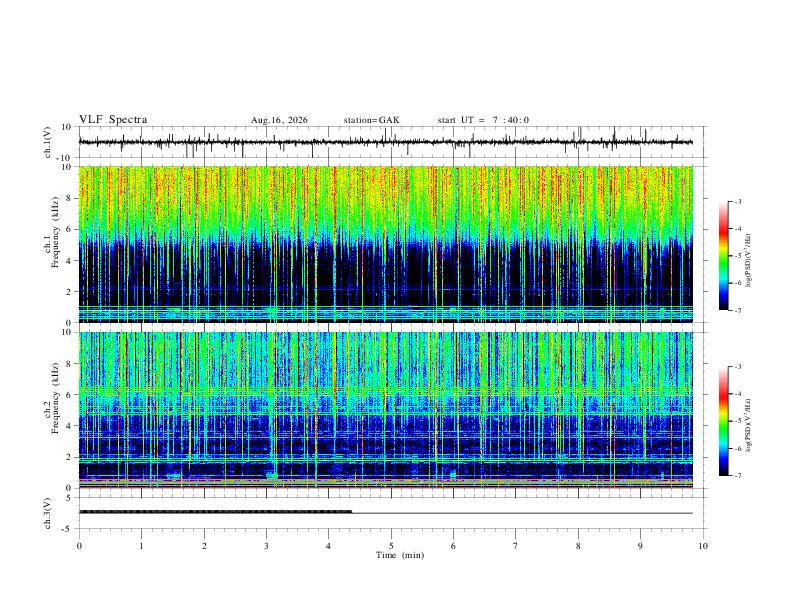The width and height of the screenshot is (792, 612).
Task: Click the station=GAK label
Action: 371,120
